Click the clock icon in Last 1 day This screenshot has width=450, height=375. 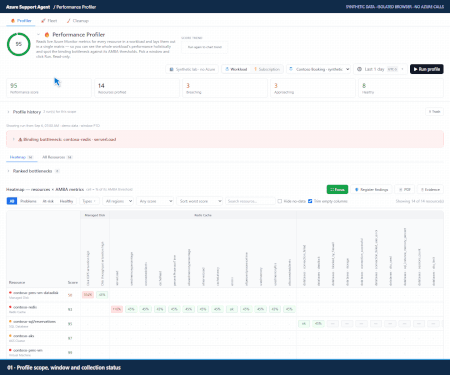pyautogui.click(x=359, y=69)
